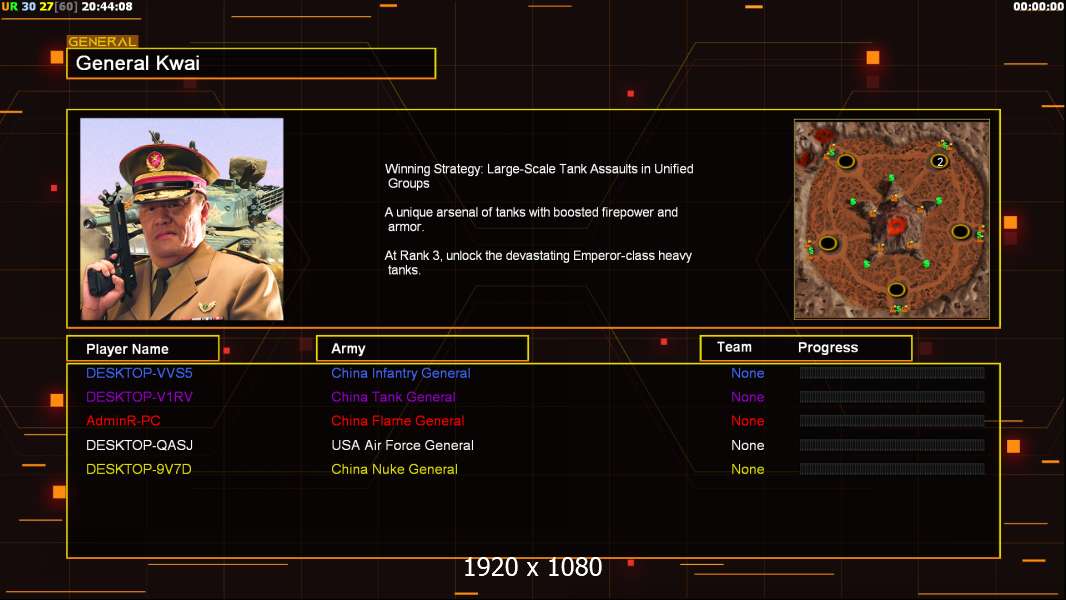Screen dimensions: 1066x600
Task: Click the Winning Strategy description text
Action: coord(539,176)
